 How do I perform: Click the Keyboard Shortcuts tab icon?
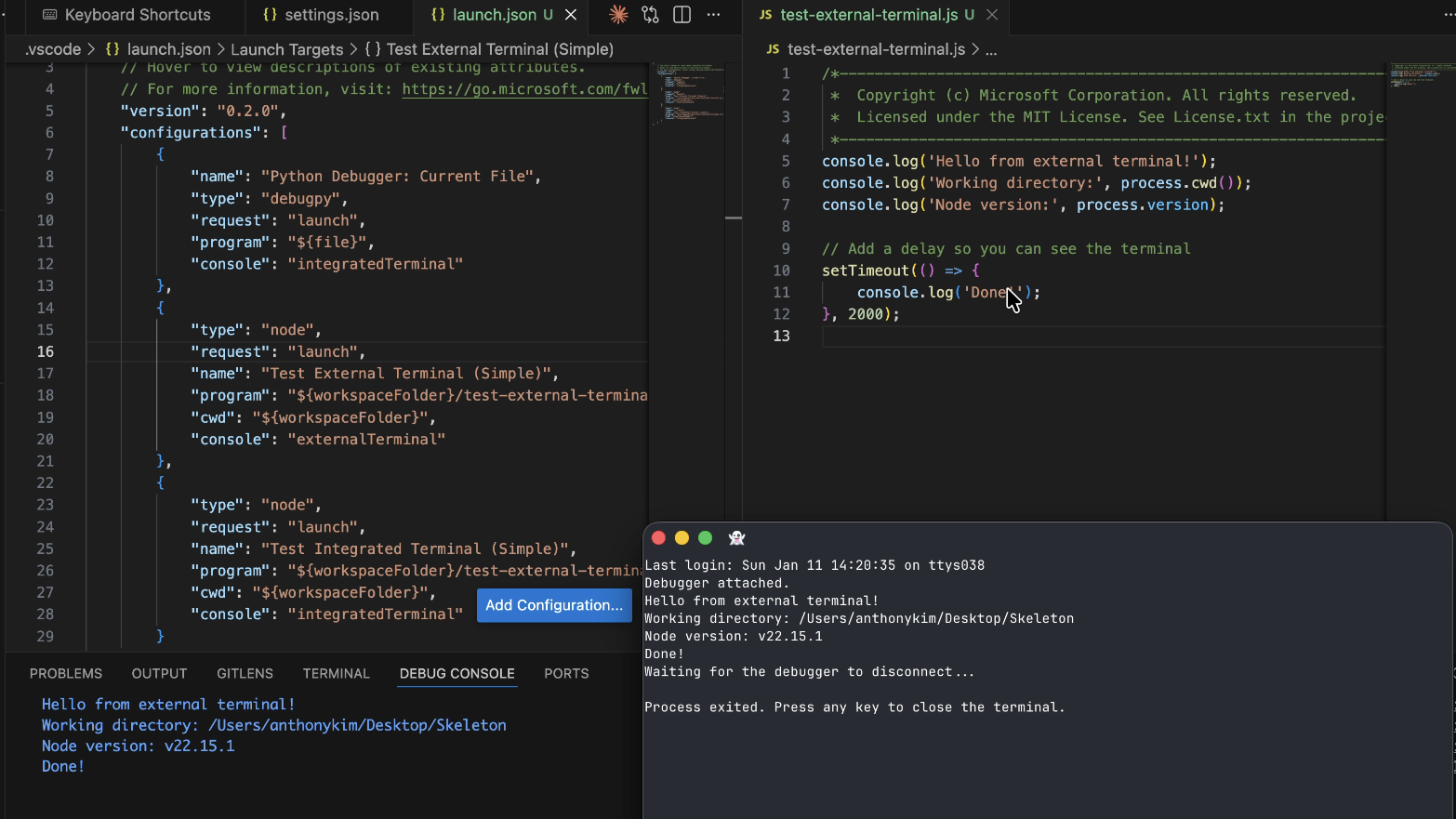[x=51, y=15]
